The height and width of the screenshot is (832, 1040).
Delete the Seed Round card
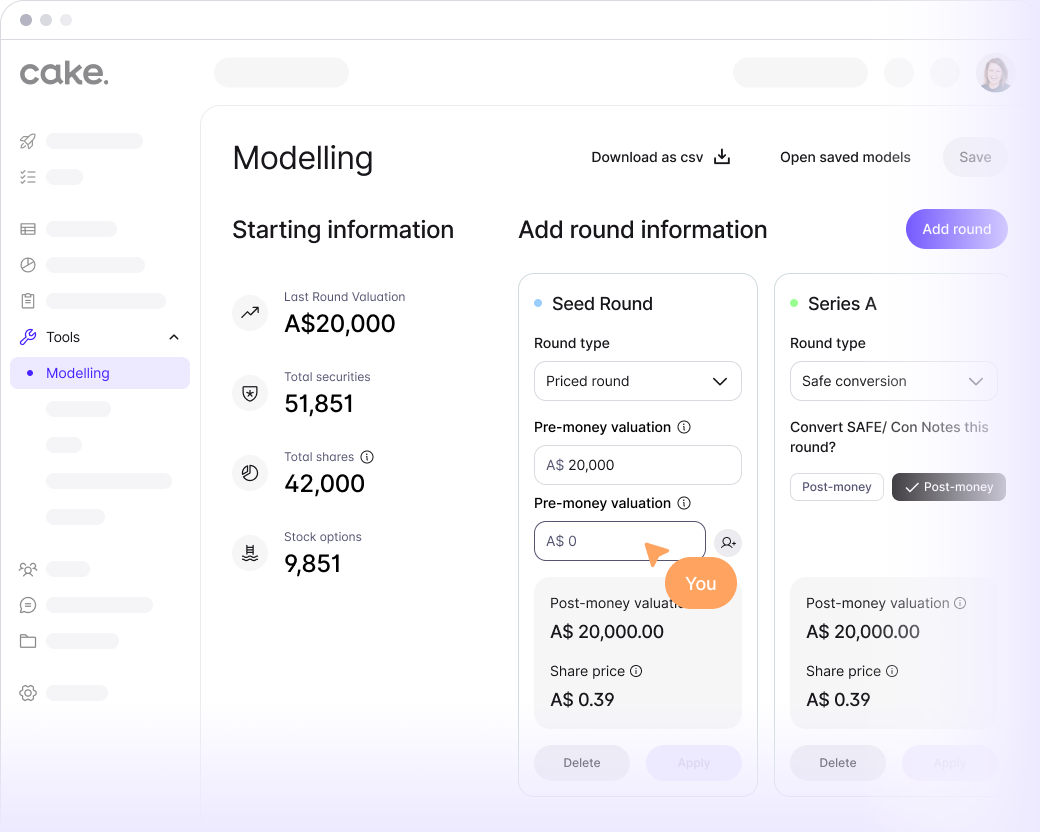coord(581,762)
